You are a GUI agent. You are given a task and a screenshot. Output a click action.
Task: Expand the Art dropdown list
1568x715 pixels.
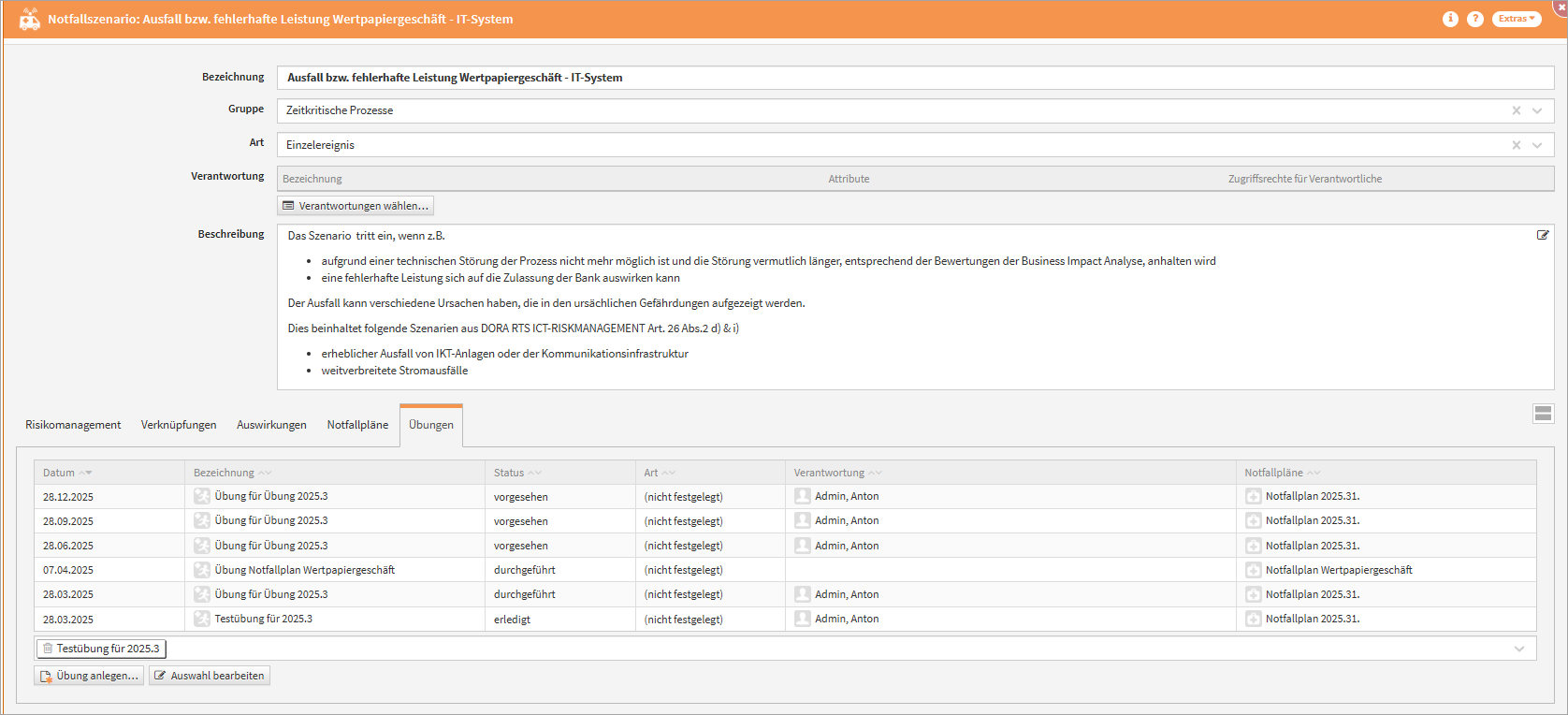coord(1537,145)
